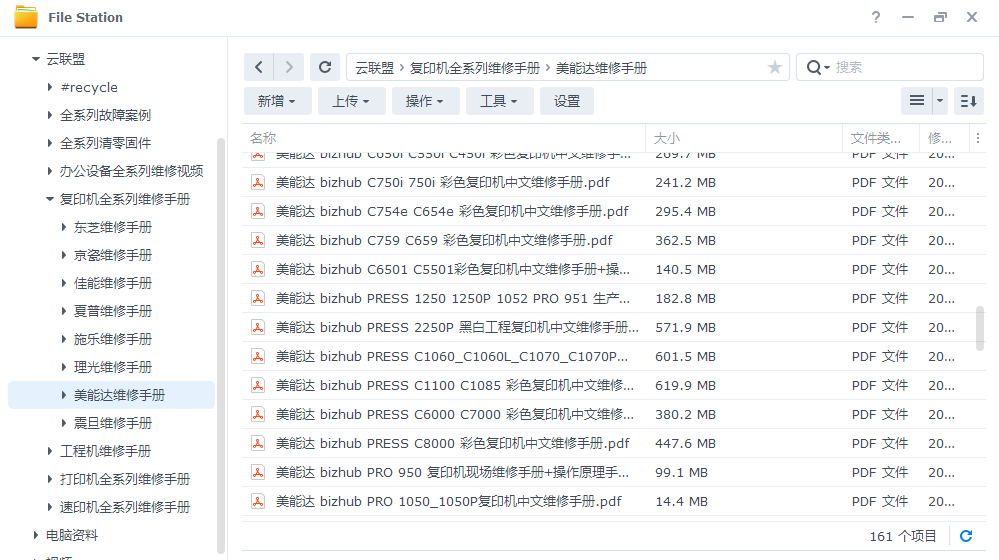Sort files by the 文件类 column header

tap(881, 138)
